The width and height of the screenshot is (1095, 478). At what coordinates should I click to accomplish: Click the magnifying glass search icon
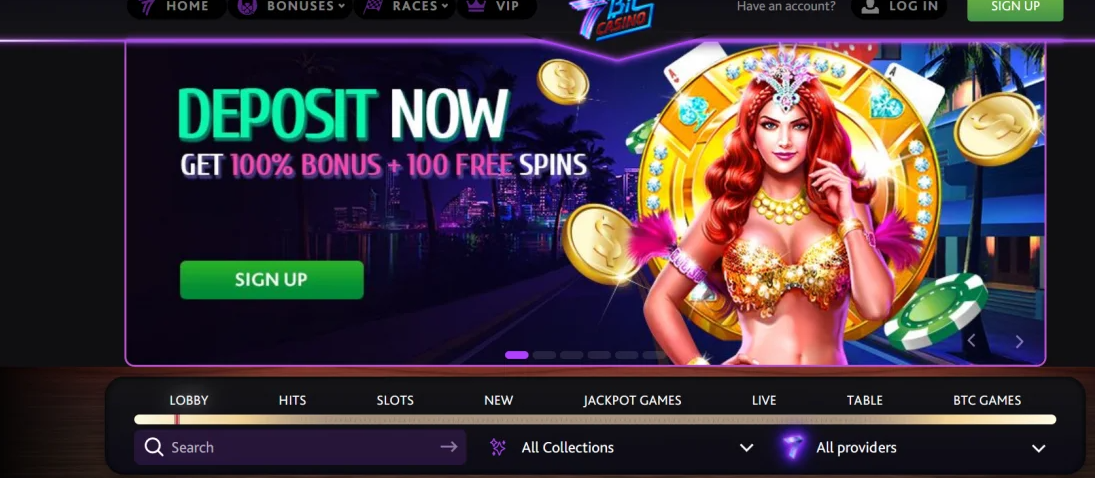154,447
